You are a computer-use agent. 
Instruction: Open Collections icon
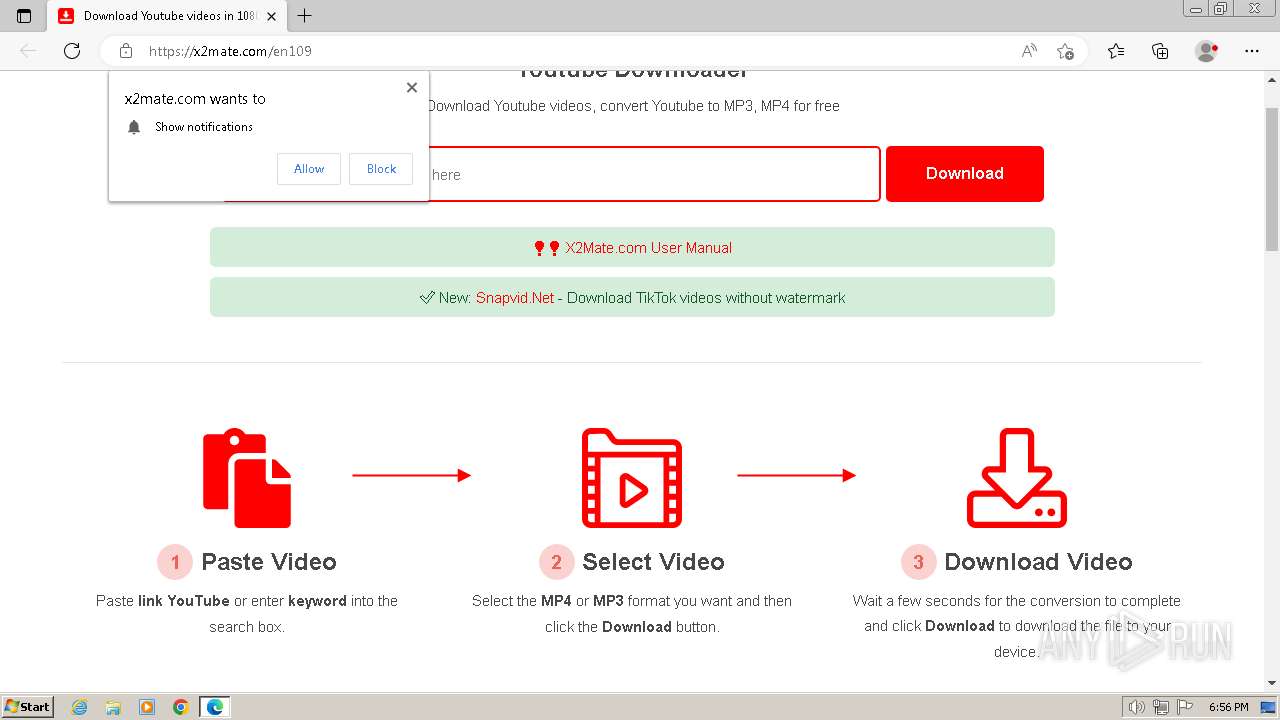(x=1160, y=51)
